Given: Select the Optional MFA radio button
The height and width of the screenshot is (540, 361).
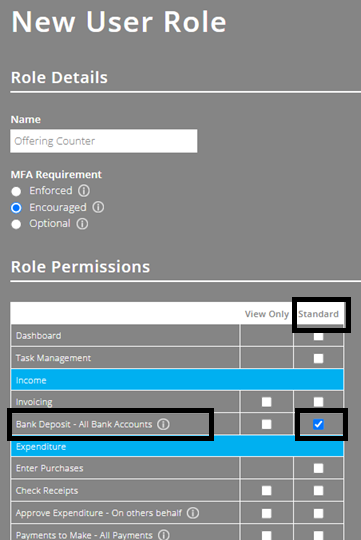Looking at the screenshot, I should pos(16,224).
